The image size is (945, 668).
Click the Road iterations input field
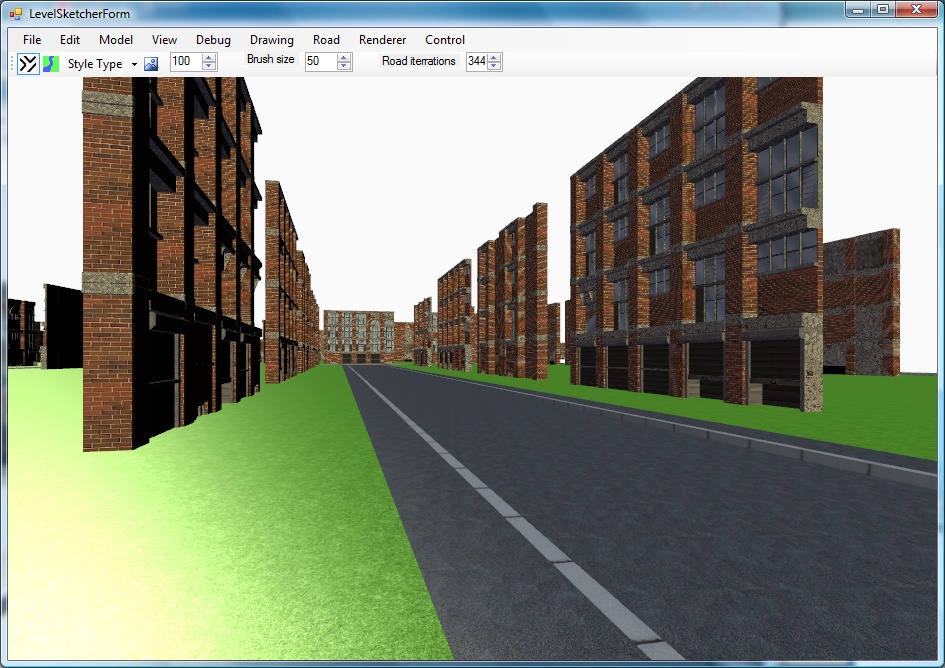(x=477, y=61)
